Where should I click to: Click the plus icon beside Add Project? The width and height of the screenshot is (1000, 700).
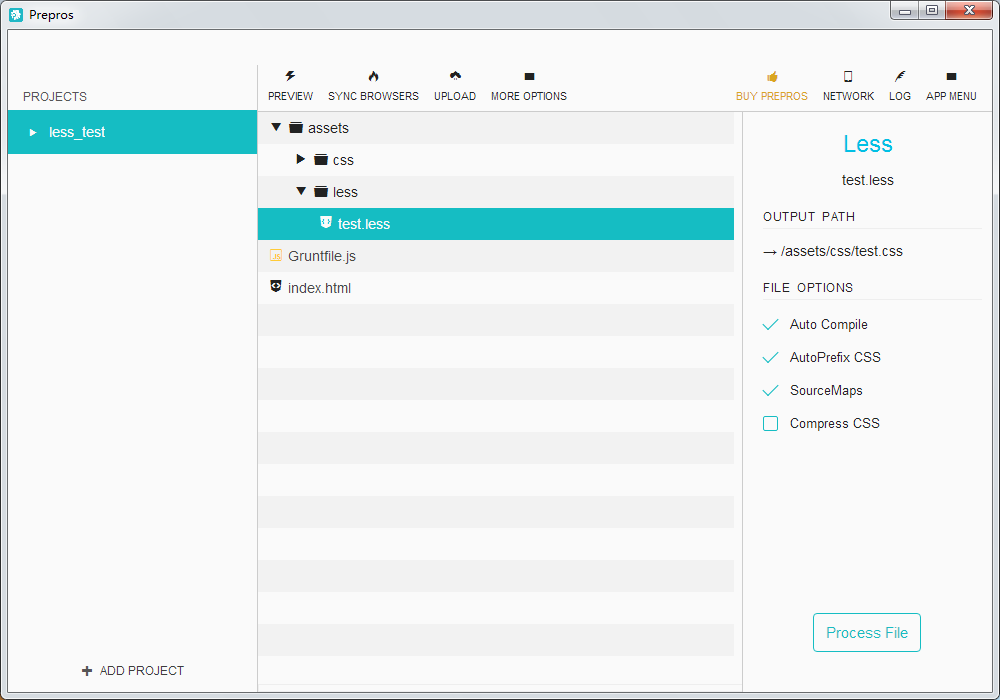pos(87,671)
